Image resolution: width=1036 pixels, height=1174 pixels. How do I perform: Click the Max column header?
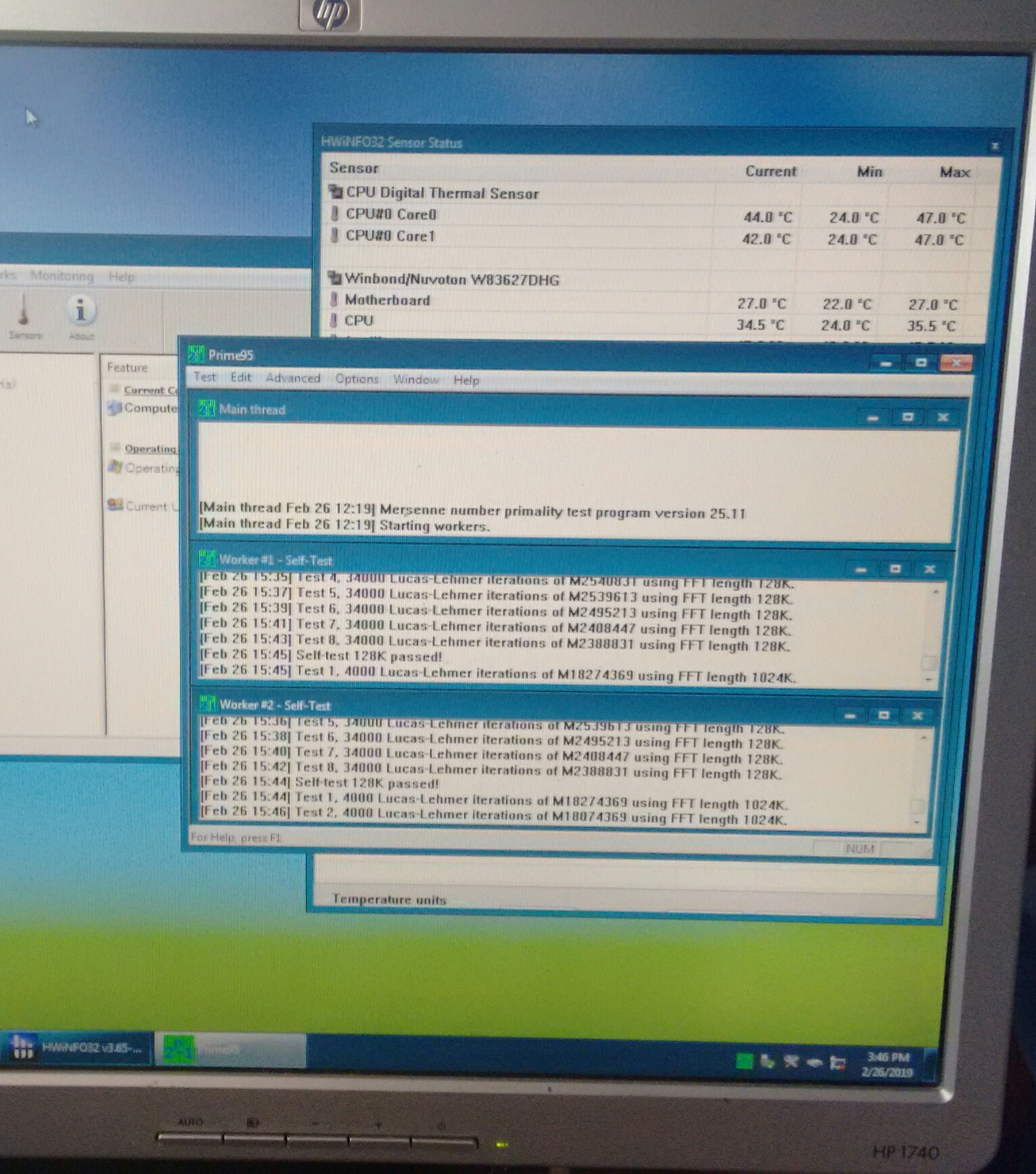pyautogui.click(x=955, y=172)
